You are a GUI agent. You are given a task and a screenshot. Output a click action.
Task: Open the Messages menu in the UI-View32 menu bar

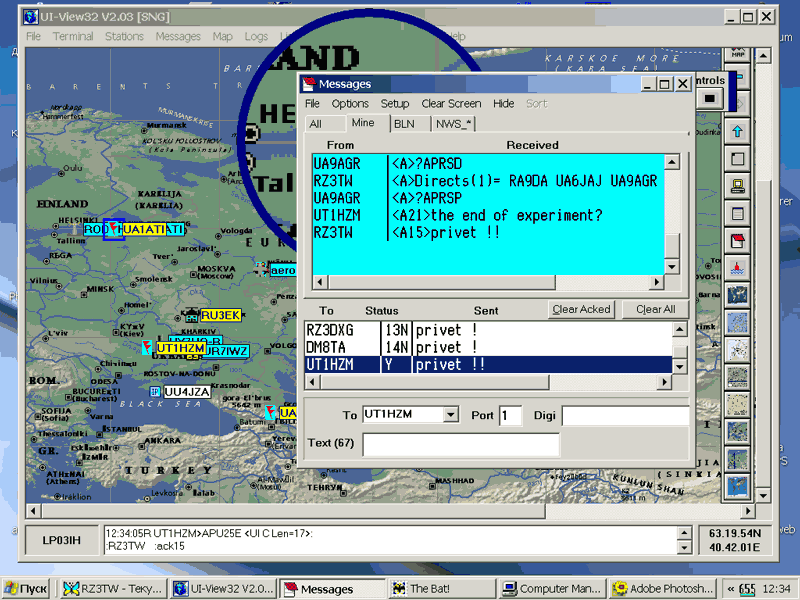click(178, 36)
